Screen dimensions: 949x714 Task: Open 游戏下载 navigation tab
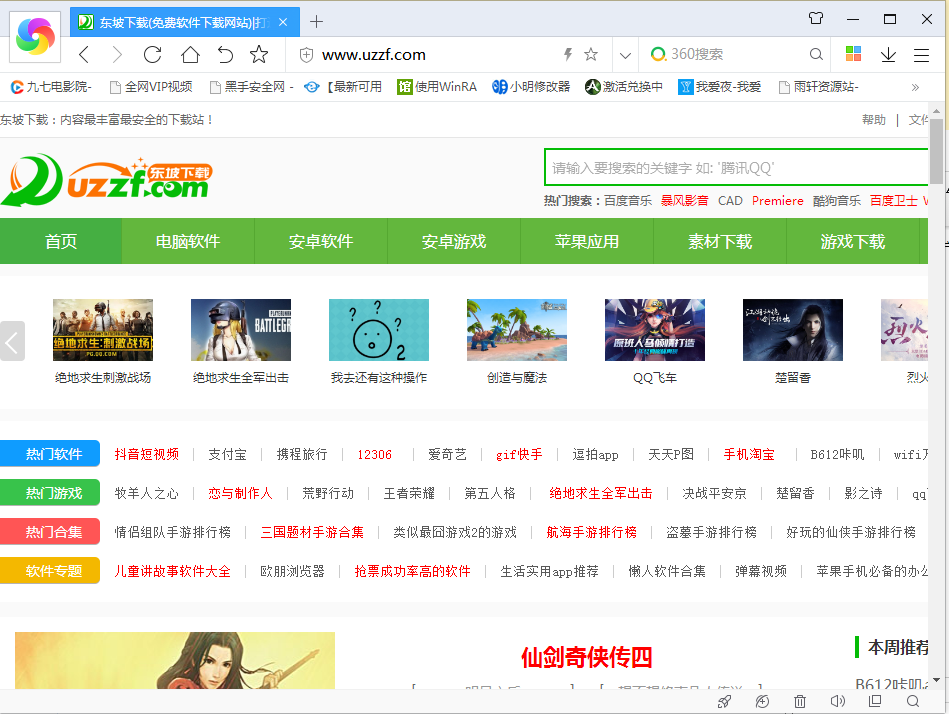(853, 241)
